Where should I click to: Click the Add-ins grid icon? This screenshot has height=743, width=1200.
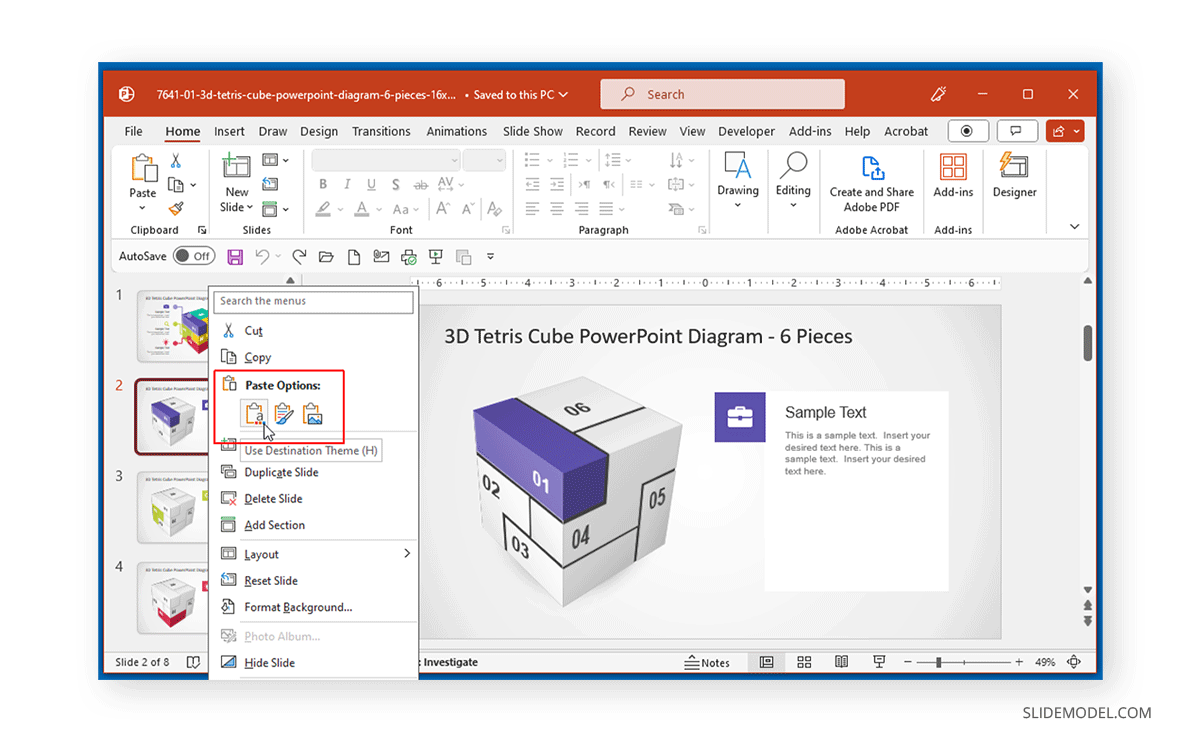coord(953,167)
